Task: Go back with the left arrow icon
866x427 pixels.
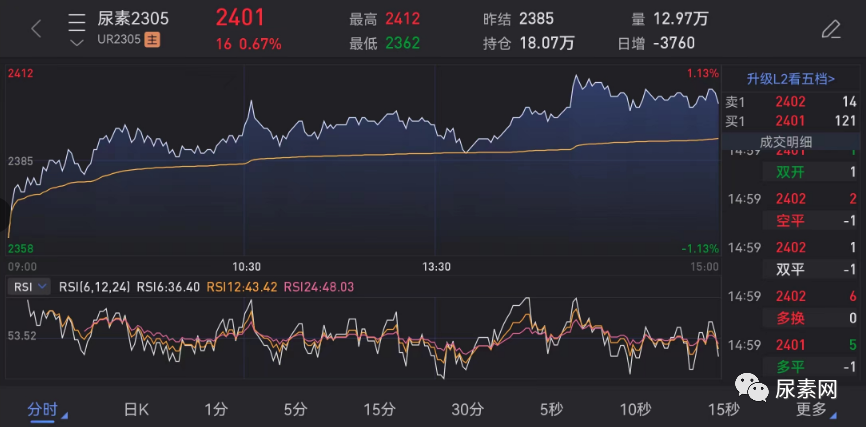Action: click(36, 29)
